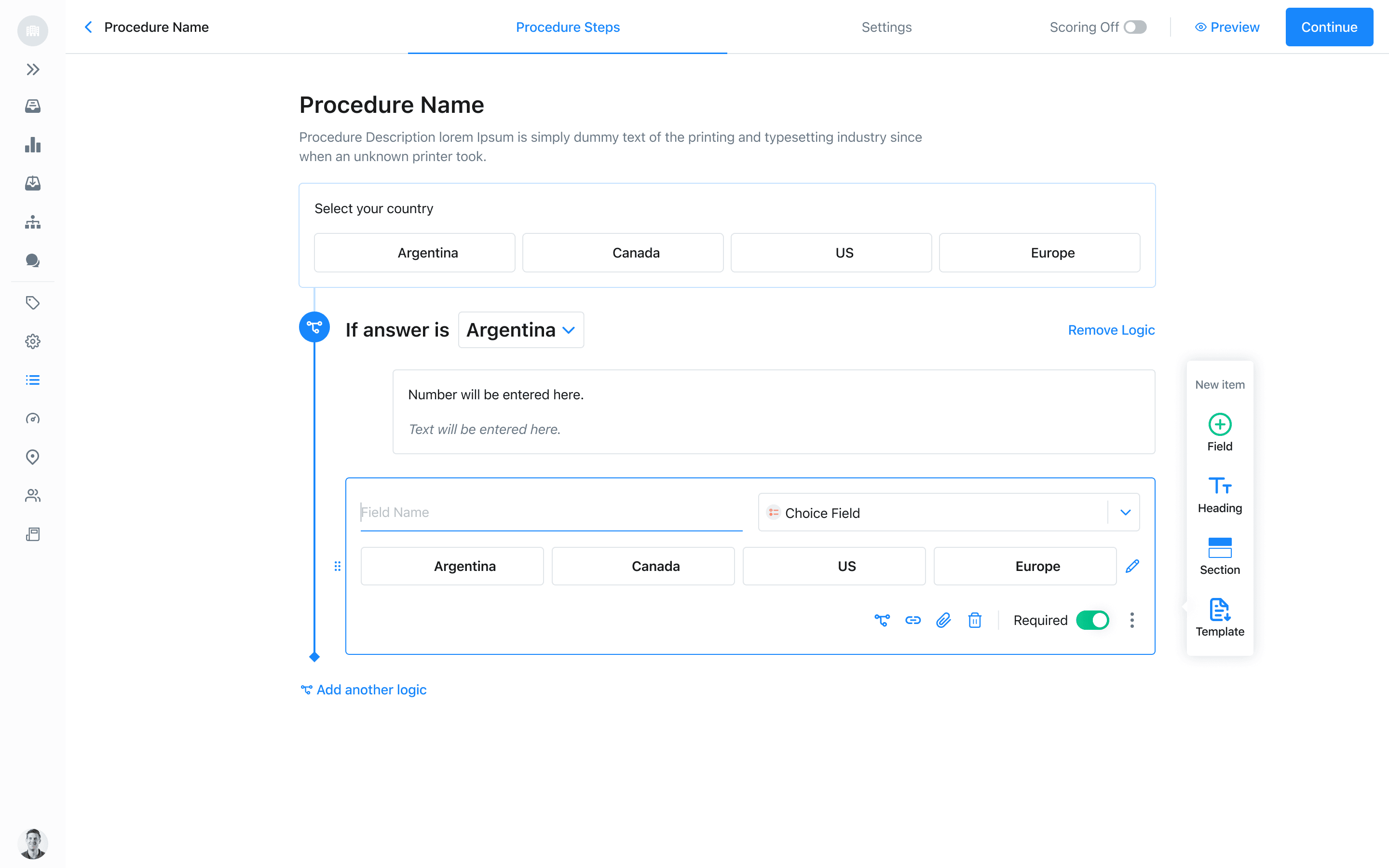1389x868 pixels.
Task: Click the 'Number will be entered here.' field
Action: pyautogui.click(x=495, y=394)
